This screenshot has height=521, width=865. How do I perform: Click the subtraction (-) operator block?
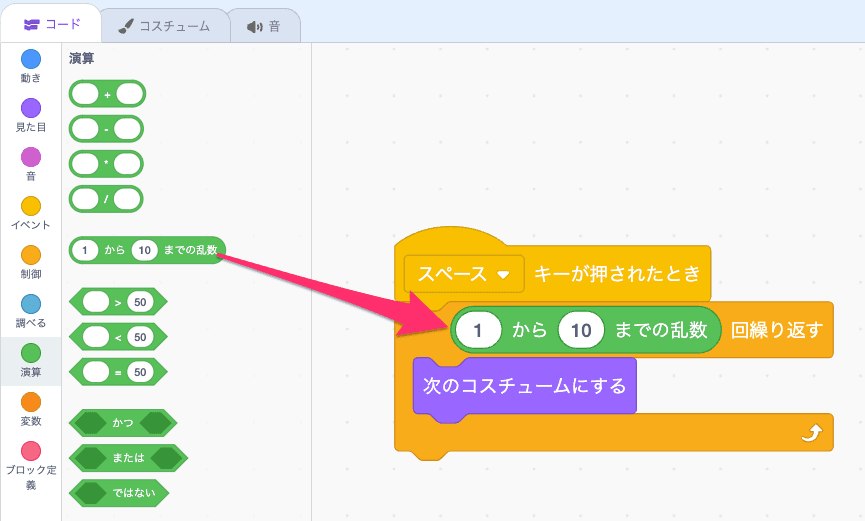pyautogui.click(x=106, y=129)
